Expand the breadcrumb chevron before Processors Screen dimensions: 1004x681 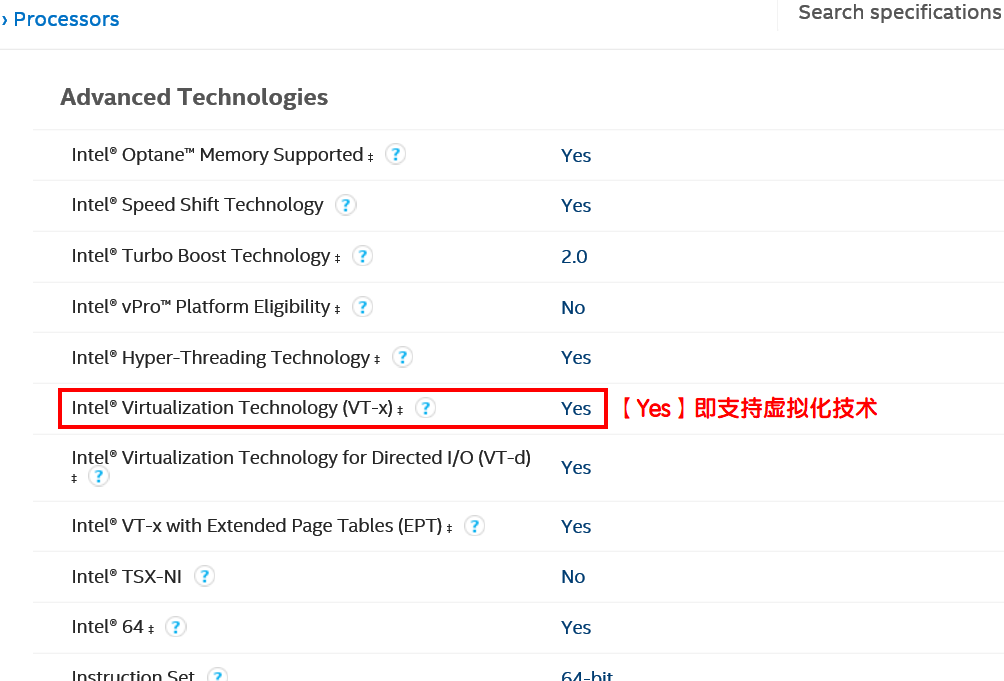coord(7,18)
